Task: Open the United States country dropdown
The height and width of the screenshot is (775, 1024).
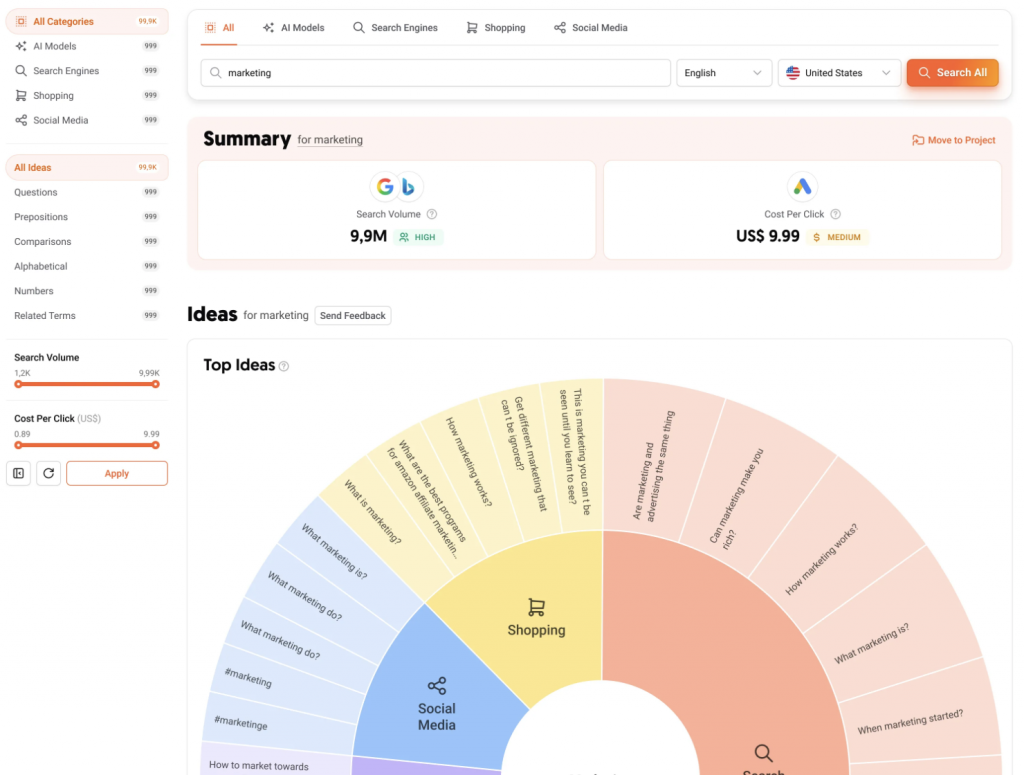Action: tap(838, 73)
